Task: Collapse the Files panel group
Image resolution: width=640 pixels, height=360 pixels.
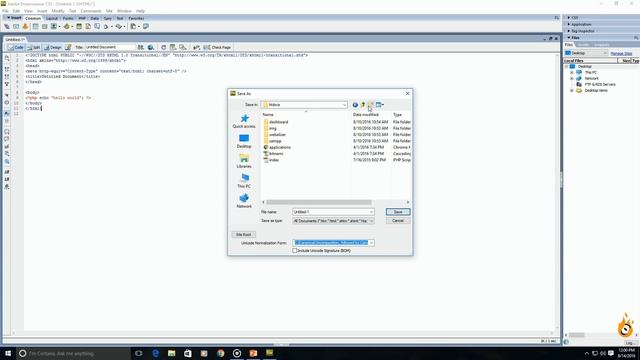Action: pos(569,38)
